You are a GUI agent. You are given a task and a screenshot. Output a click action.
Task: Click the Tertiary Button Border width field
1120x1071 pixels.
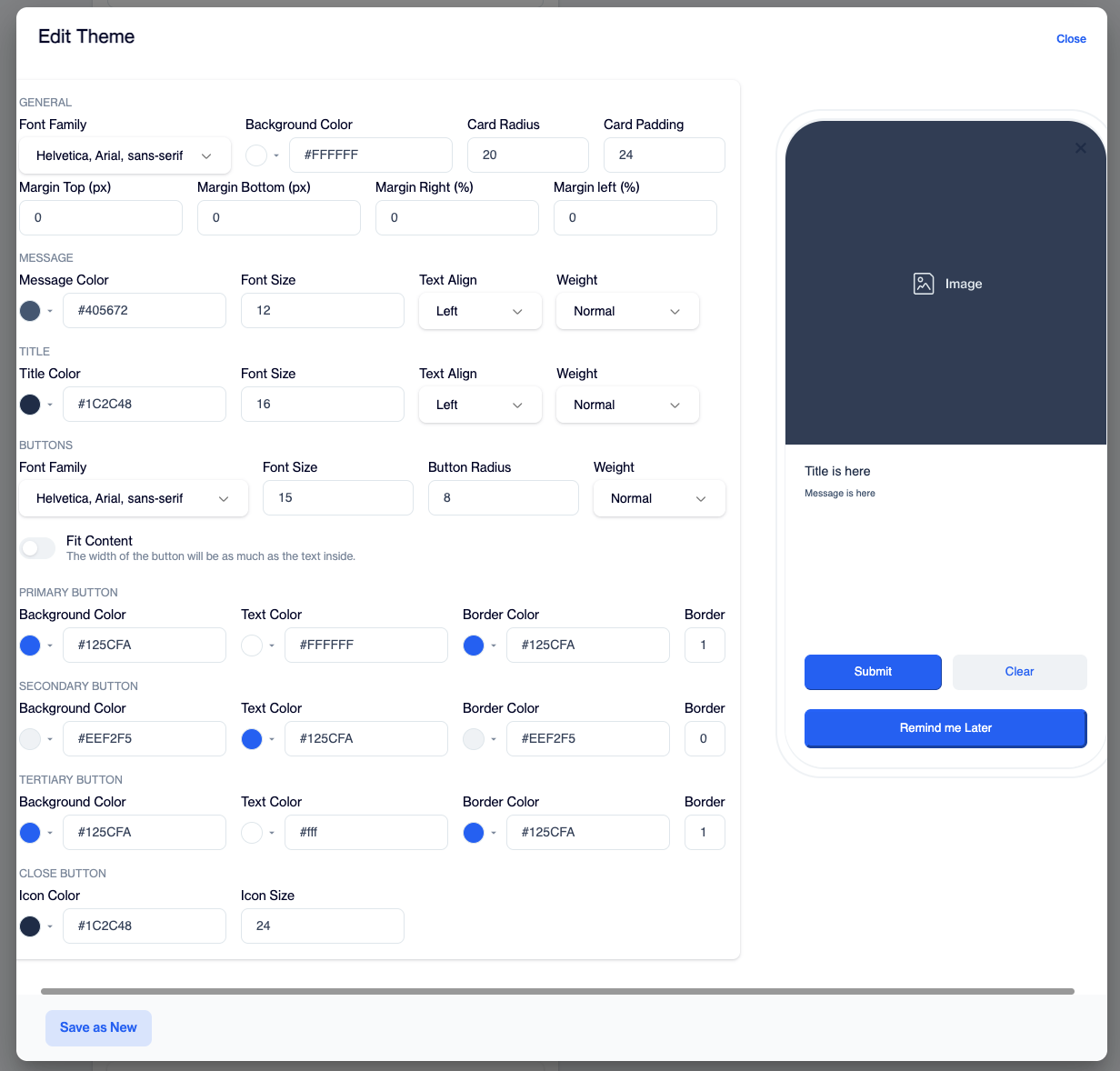[x=705, y=833]
